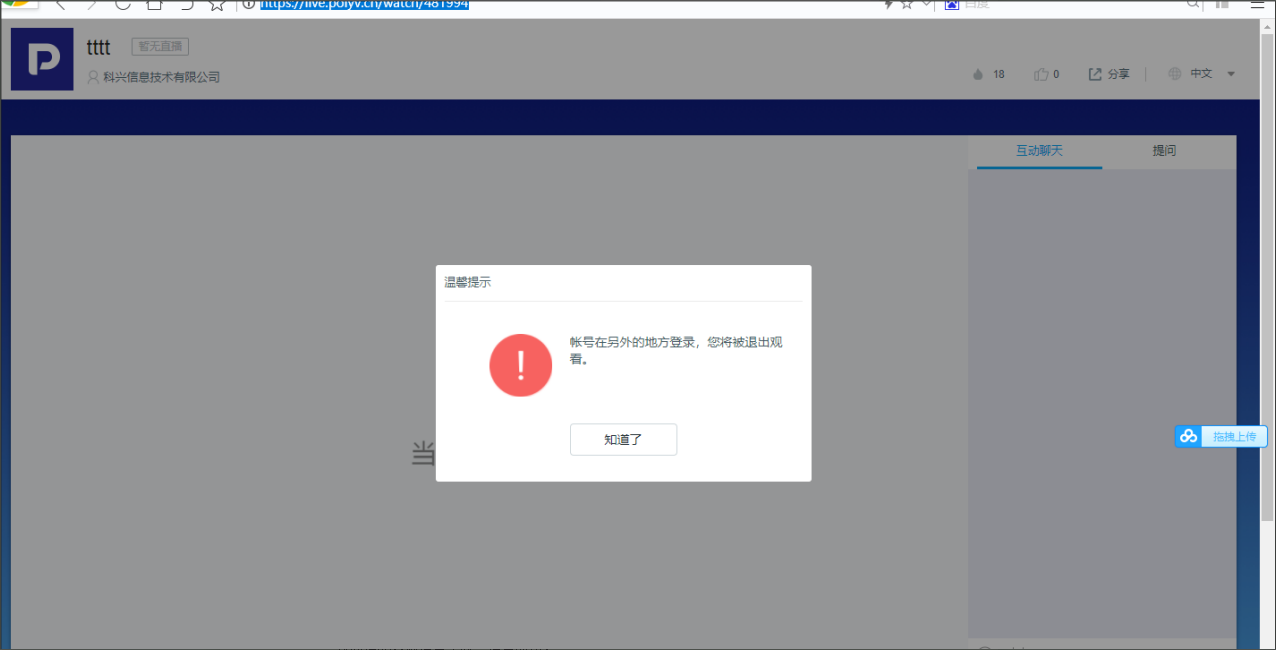The image size is (1276, 650).
Task: Click the thumbs-up like icon
Action: 1041,74
